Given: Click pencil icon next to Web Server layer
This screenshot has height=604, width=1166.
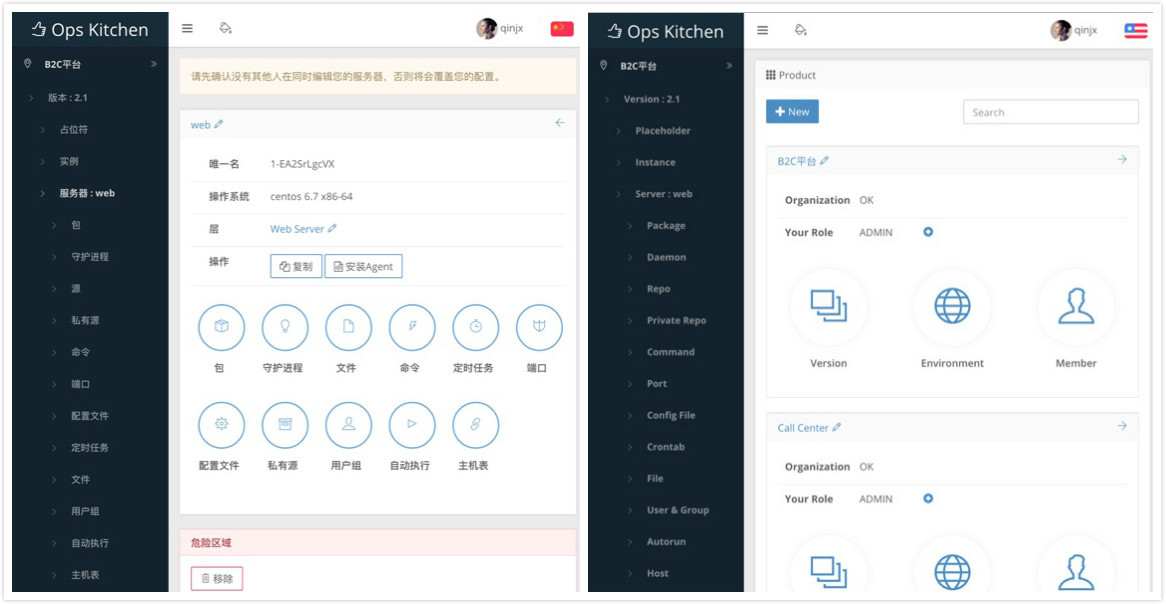Looking at the screenshot, I should [x=332, y=229].
